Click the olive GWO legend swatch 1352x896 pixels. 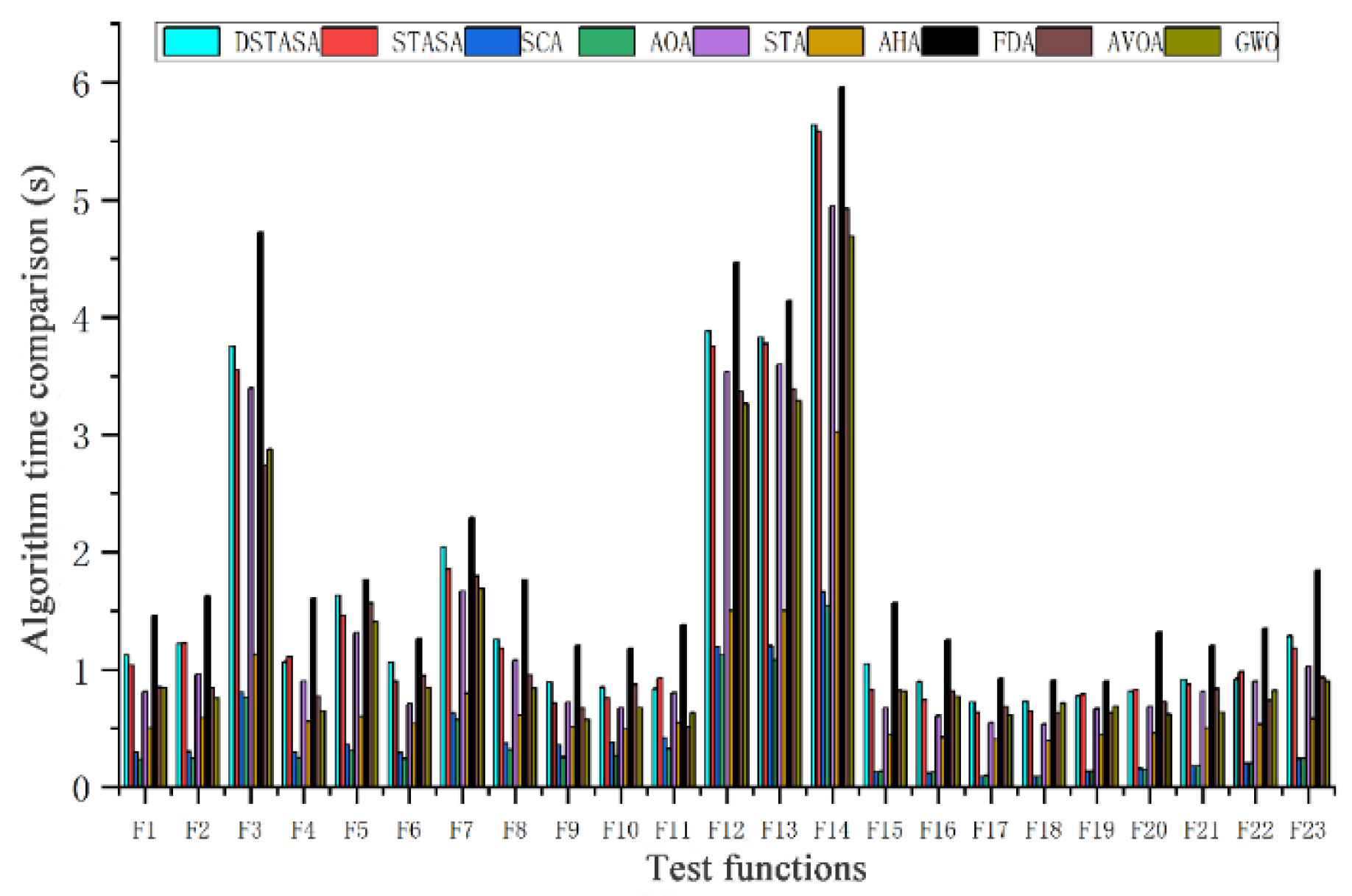pos(1193,42)
